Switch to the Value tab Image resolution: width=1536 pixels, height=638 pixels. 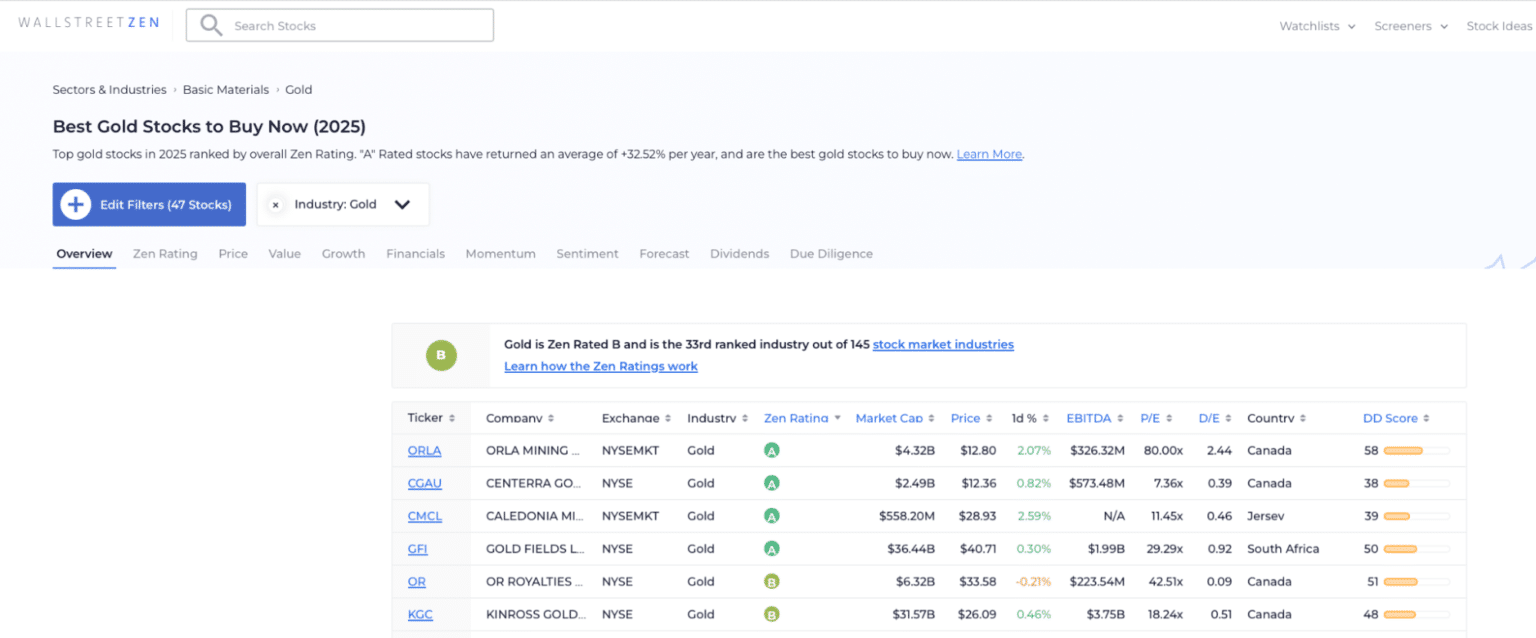(x=284, y=254)
